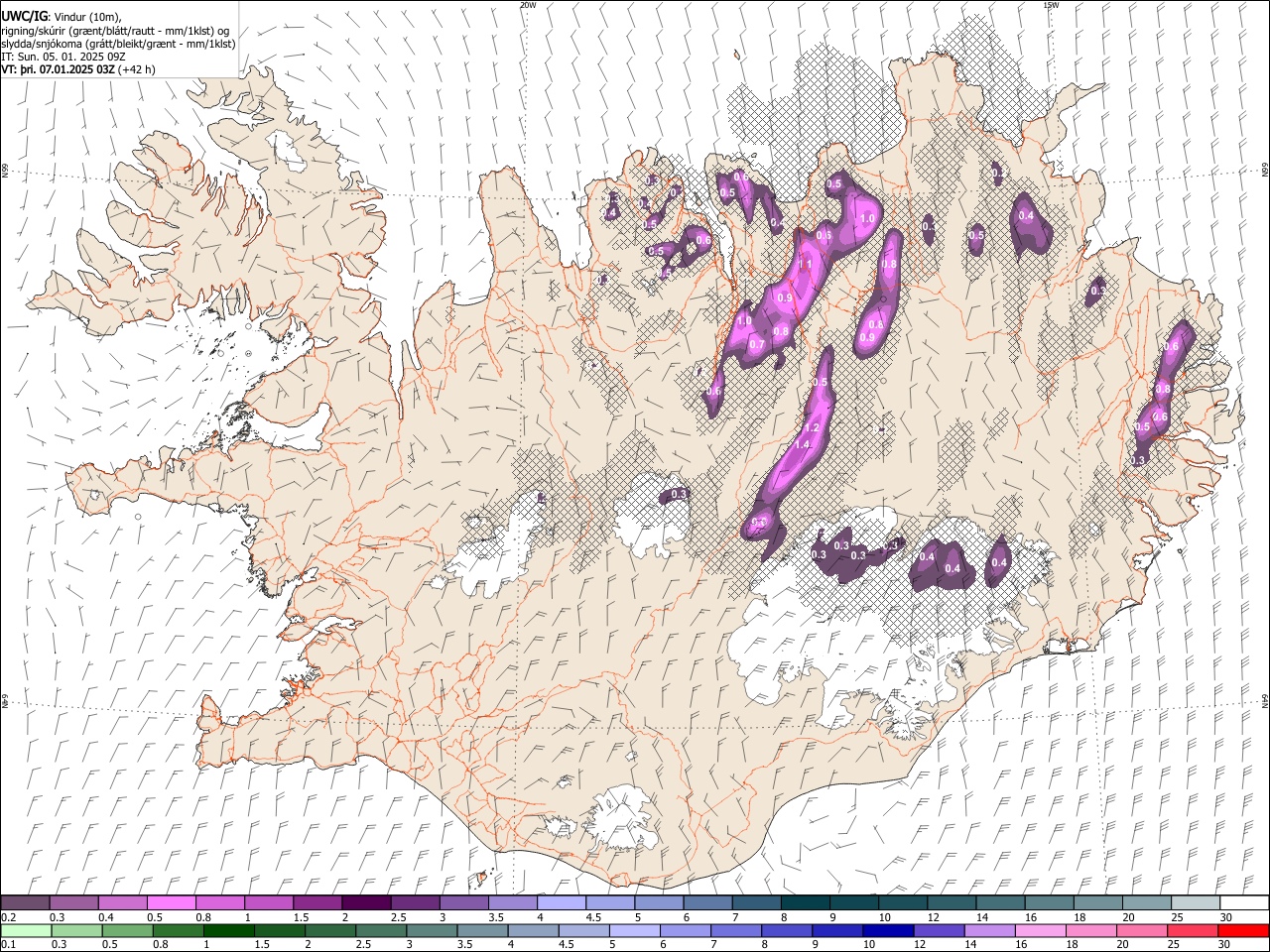Image resolution: width=1270 pixels, height=952 pixels.
Task: Pick upper legend swatch between 14 and 16
Action: (x=1000, y=902)
